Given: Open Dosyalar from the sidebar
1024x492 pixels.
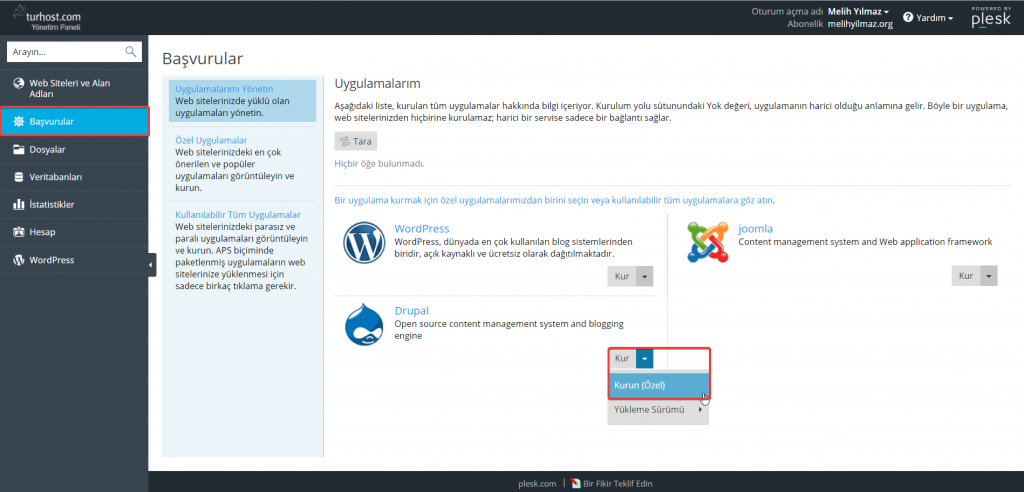Looking at the screenshot, I should tap(47, 150).
